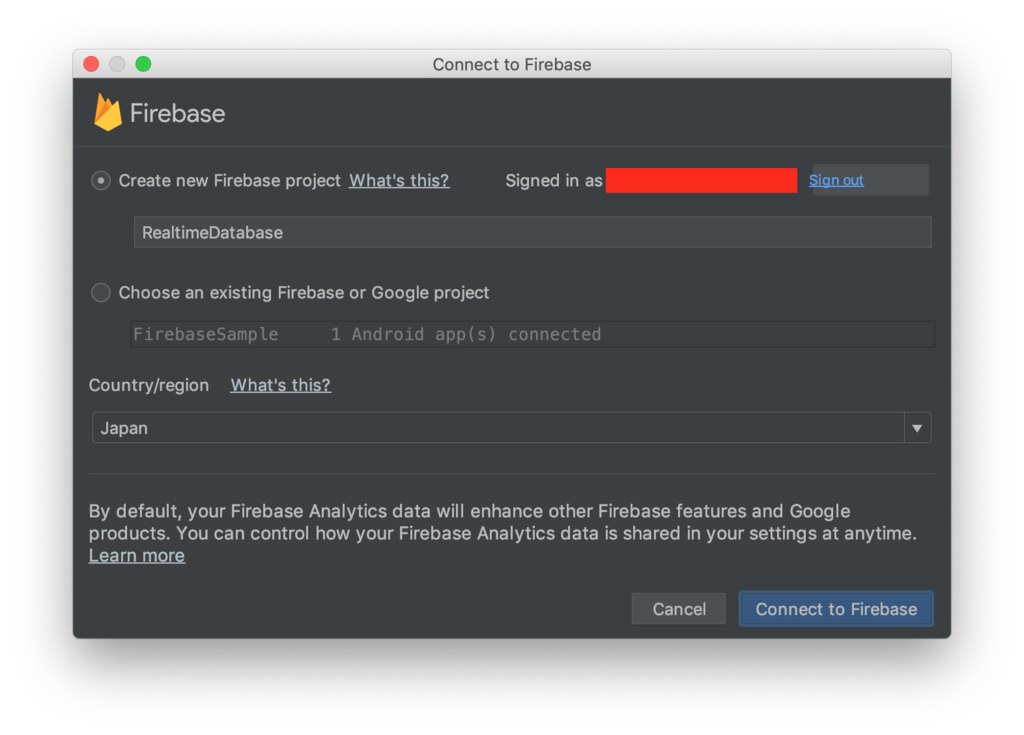This screenshot has height=735, width=1024.
Task: Show country options via the disclosure arrow
Action: (x=917, y=428)
